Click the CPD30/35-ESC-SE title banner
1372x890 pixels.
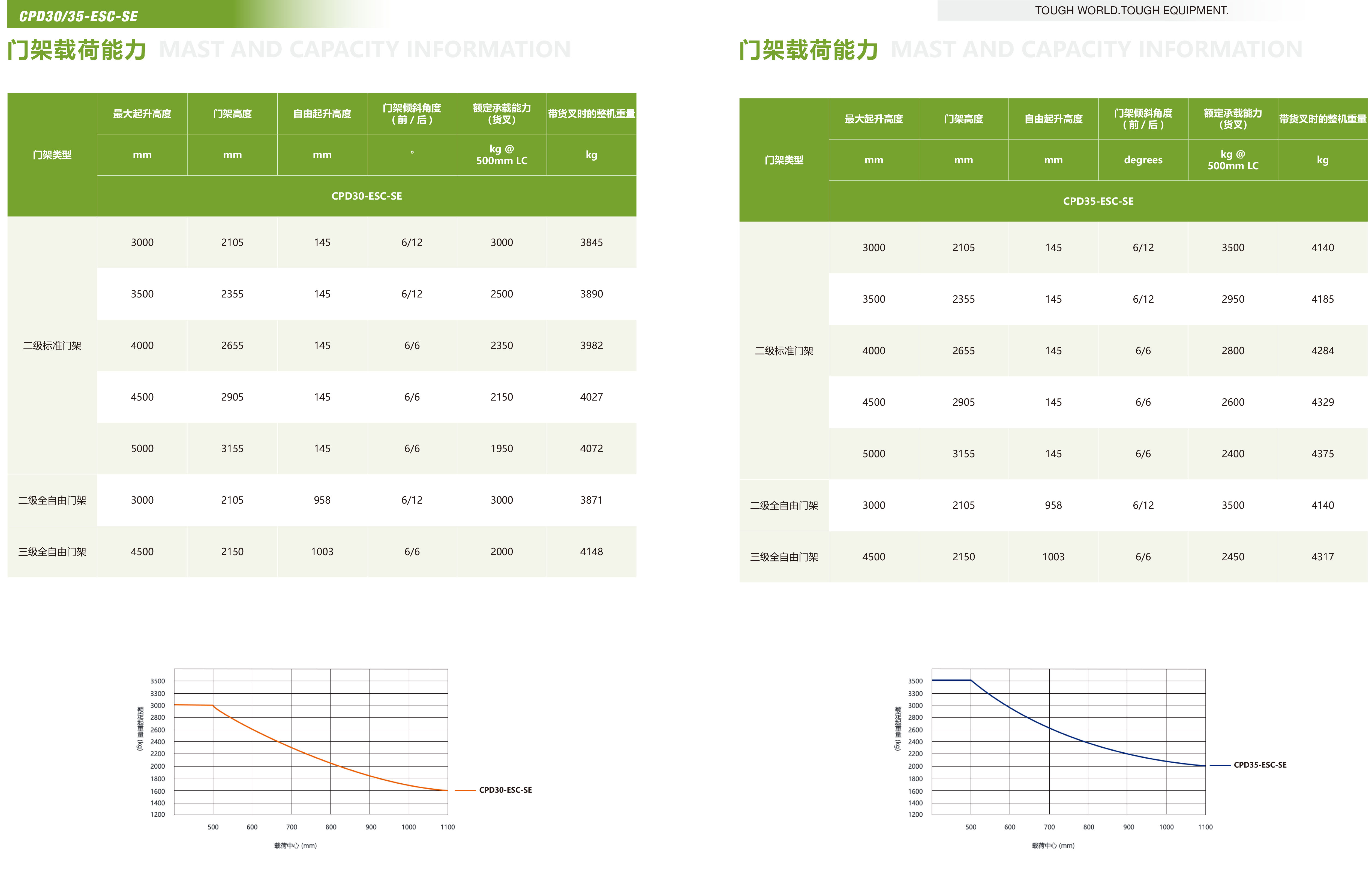78,16
